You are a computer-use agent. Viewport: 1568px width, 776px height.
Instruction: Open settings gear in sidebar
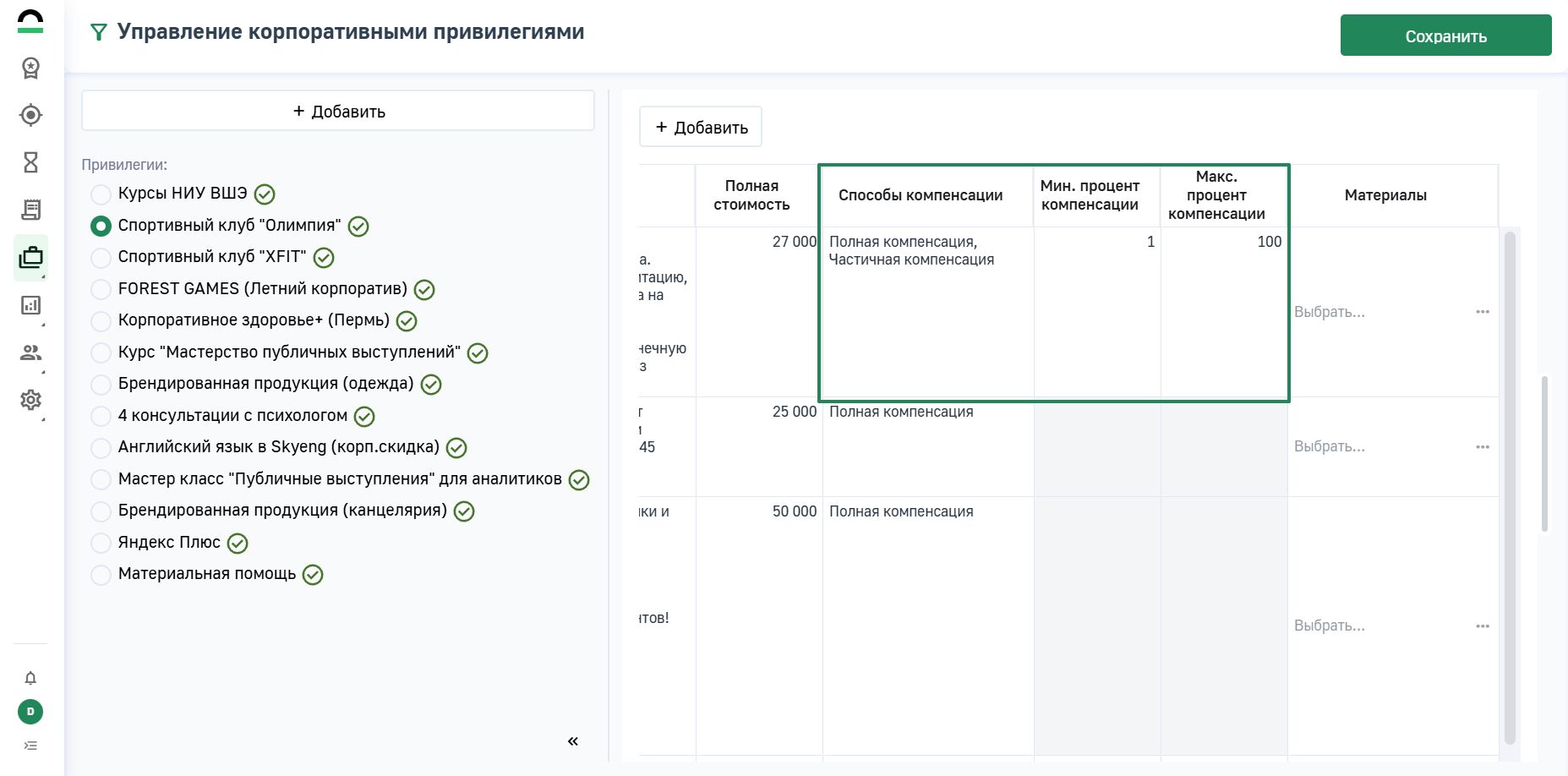click(30, 400)
